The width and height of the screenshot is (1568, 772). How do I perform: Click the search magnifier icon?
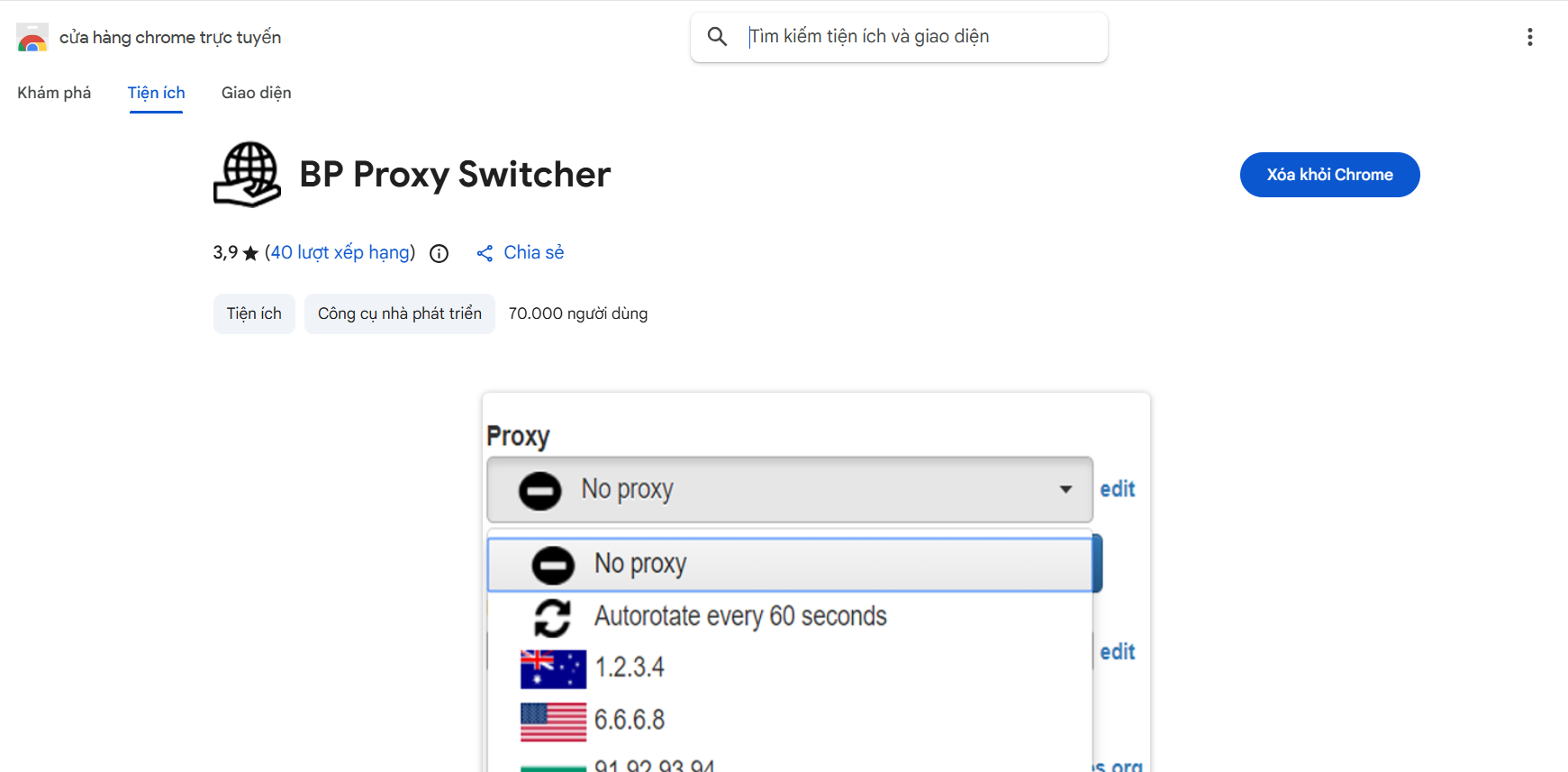(717, 37)
